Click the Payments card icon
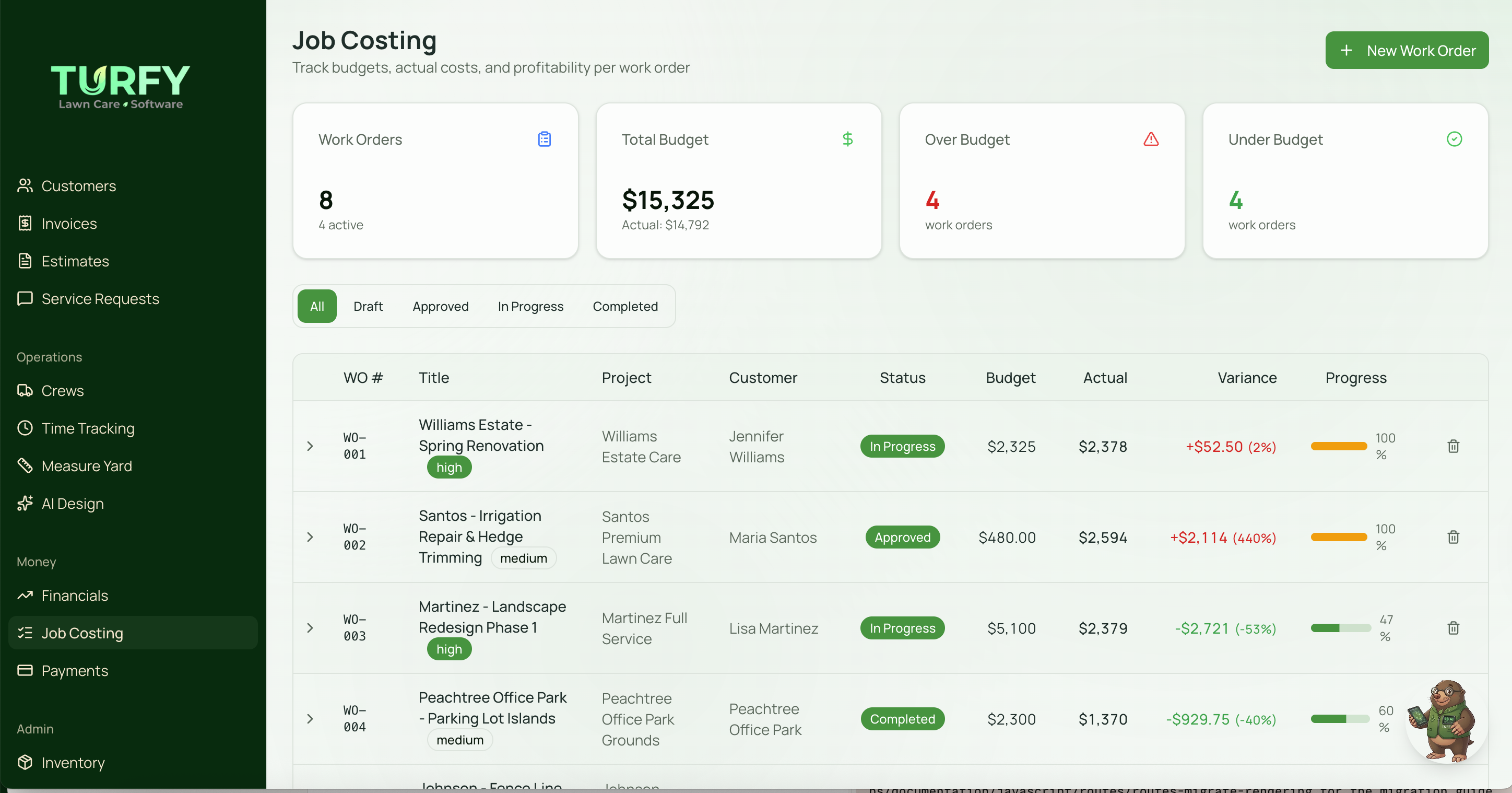 [25, 671]
